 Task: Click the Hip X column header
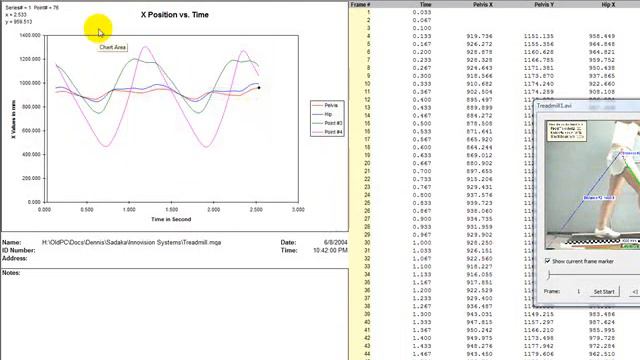tap(608, 4)
